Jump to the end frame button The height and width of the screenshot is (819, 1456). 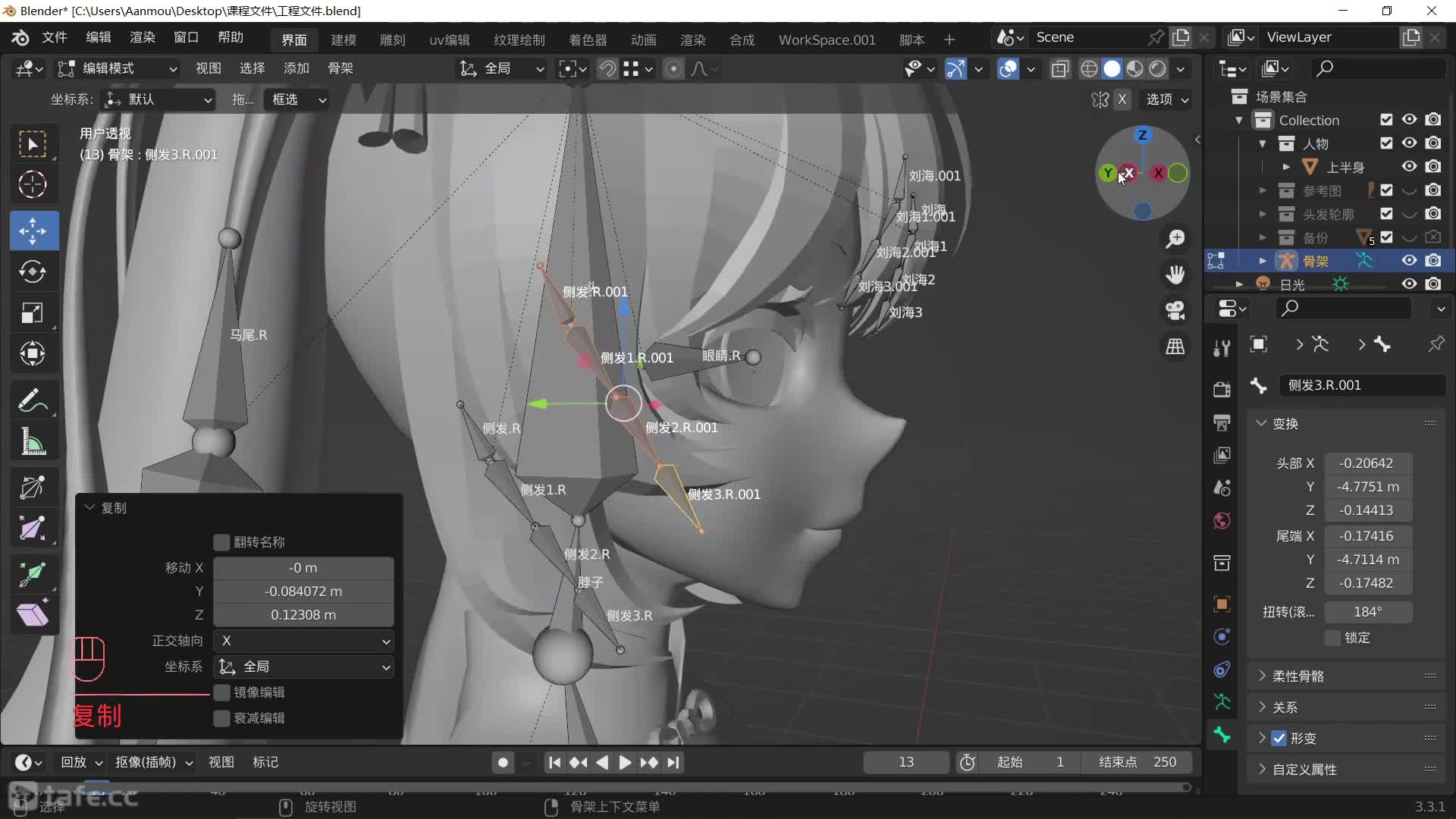(673, 763)
